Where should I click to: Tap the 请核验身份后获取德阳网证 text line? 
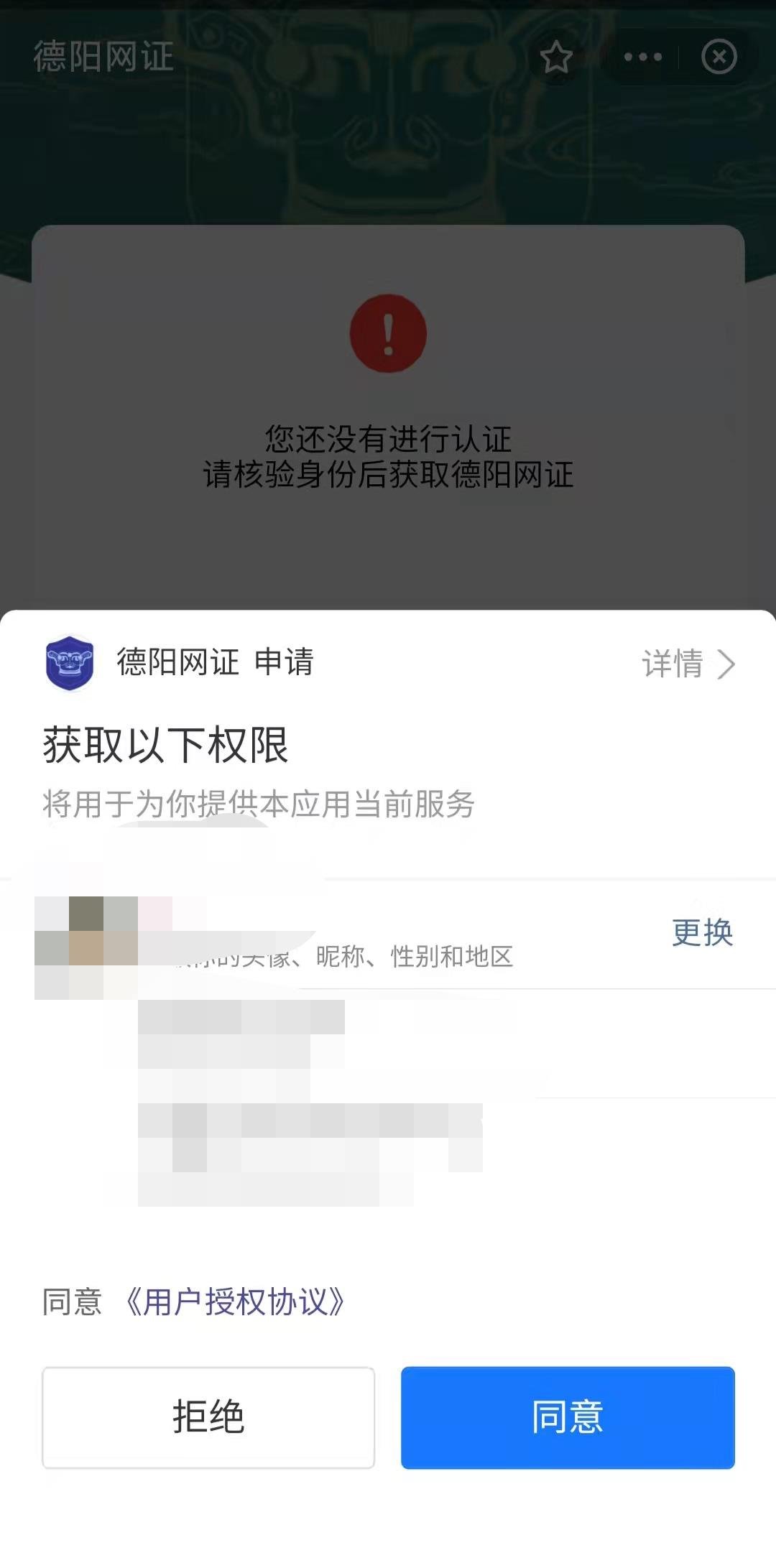(x=388, y=474)
